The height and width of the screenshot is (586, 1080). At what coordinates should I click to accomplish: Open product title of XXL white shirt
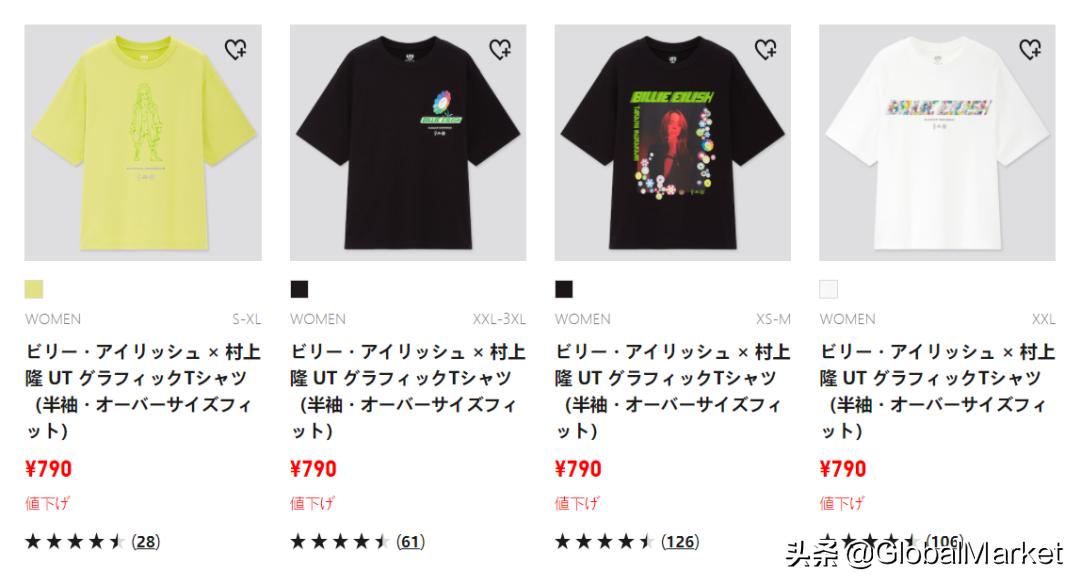937,391
